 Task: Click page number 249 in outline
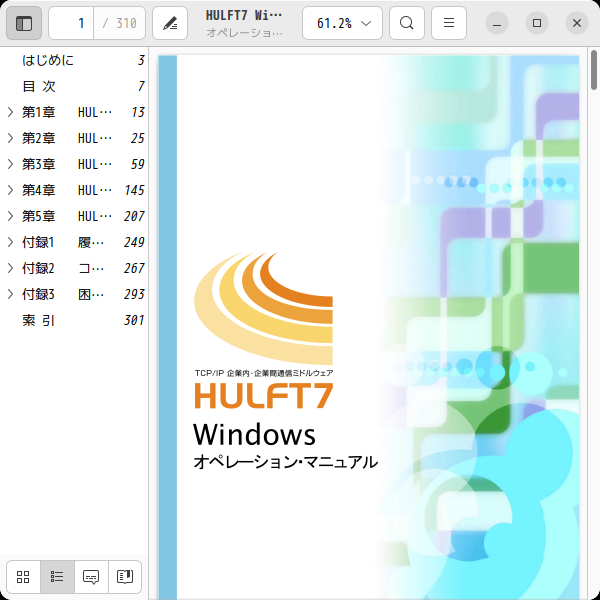pos(134,242)
